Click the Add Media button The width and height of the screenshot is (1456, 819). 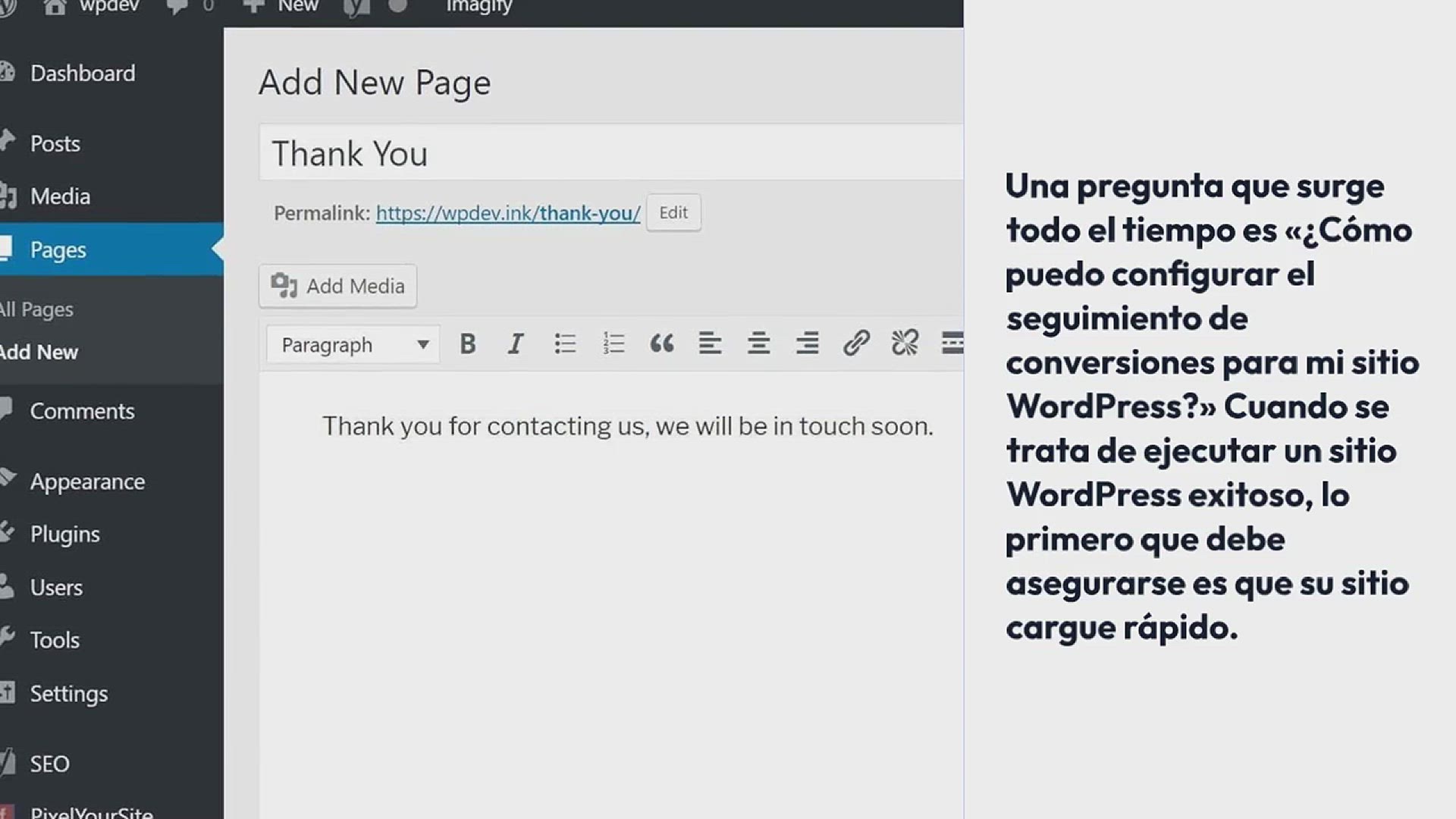click(337, 286)
